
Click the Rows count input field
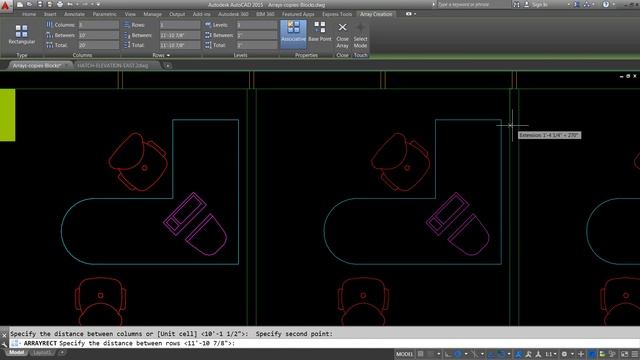pyautogui.click(x=180, y=25)
